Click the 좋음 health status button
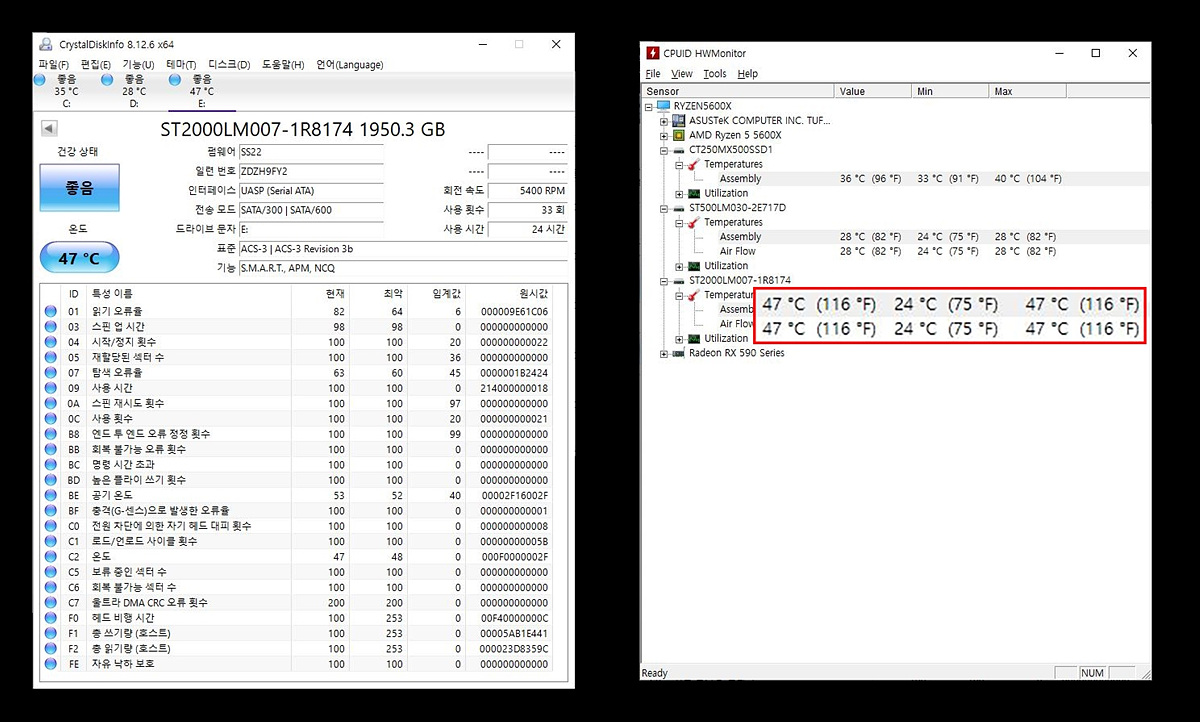Image resolution: width=1200 pixels, height=722 pixels. [79, 188]
